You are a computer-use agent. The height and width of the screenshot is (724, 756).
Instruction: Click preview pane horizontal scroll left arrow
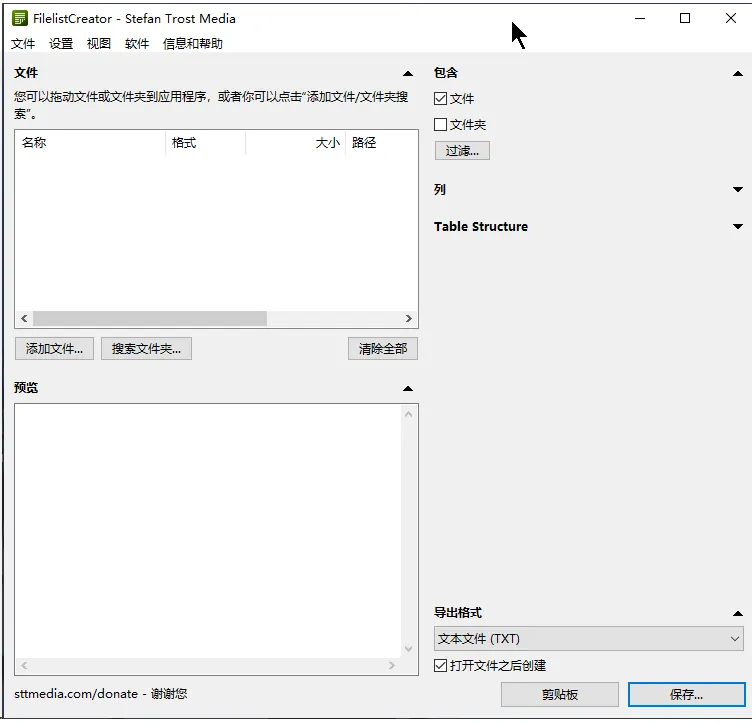point(24,666)
